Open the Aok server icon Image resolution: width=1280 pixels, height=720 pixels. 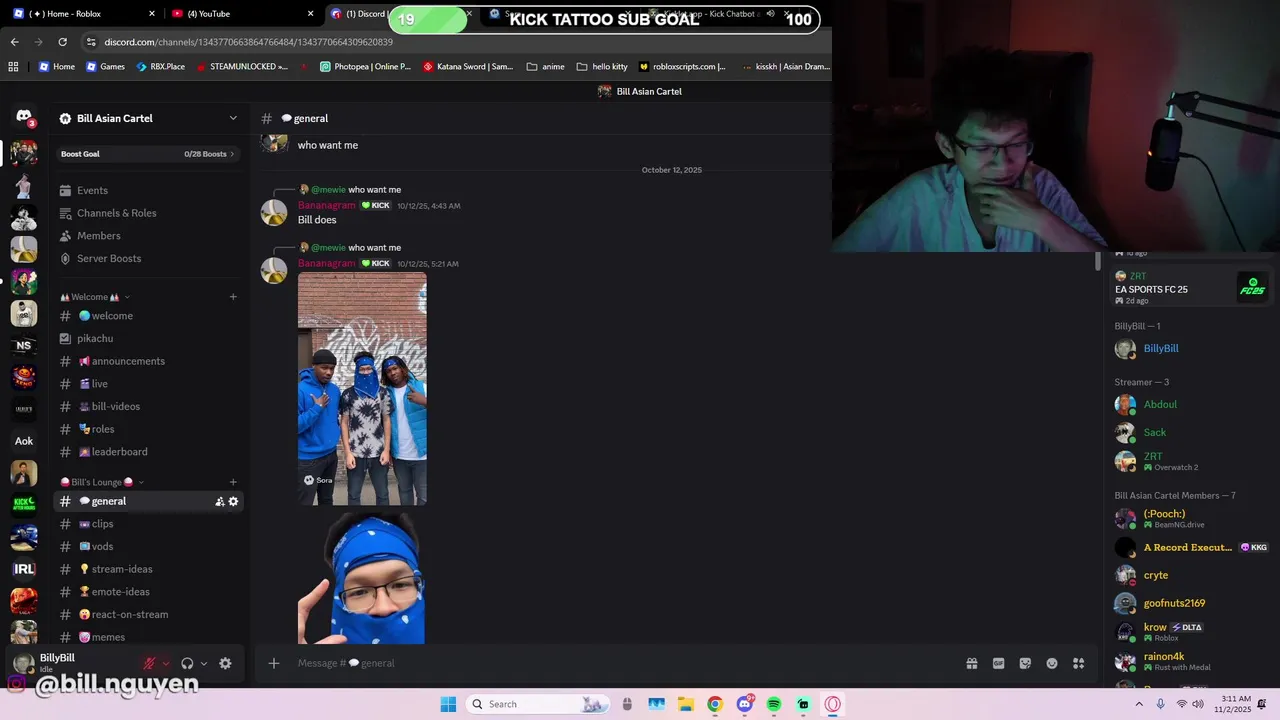click(24, 441)
